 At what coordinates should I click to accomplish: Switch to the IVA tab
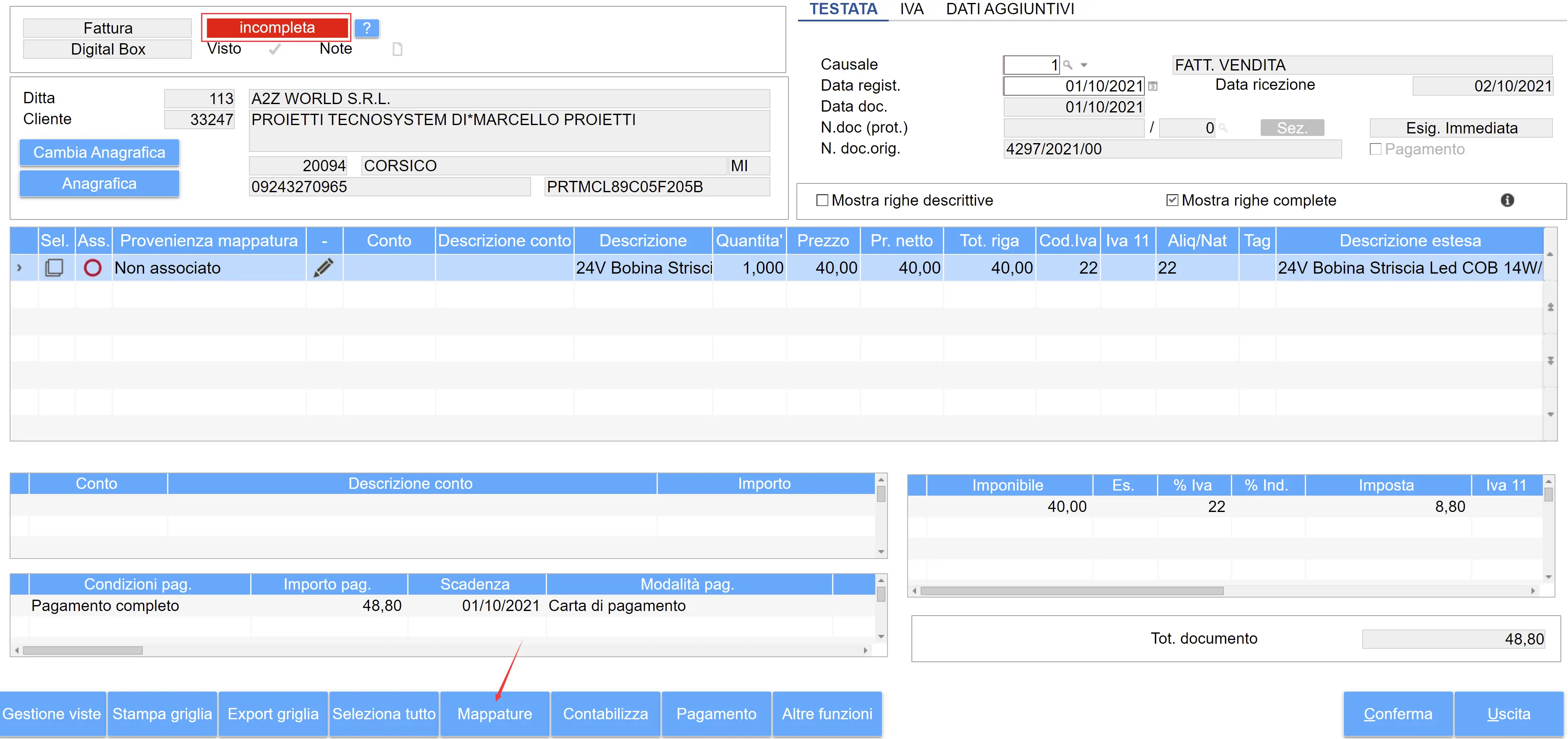point(911,9)
